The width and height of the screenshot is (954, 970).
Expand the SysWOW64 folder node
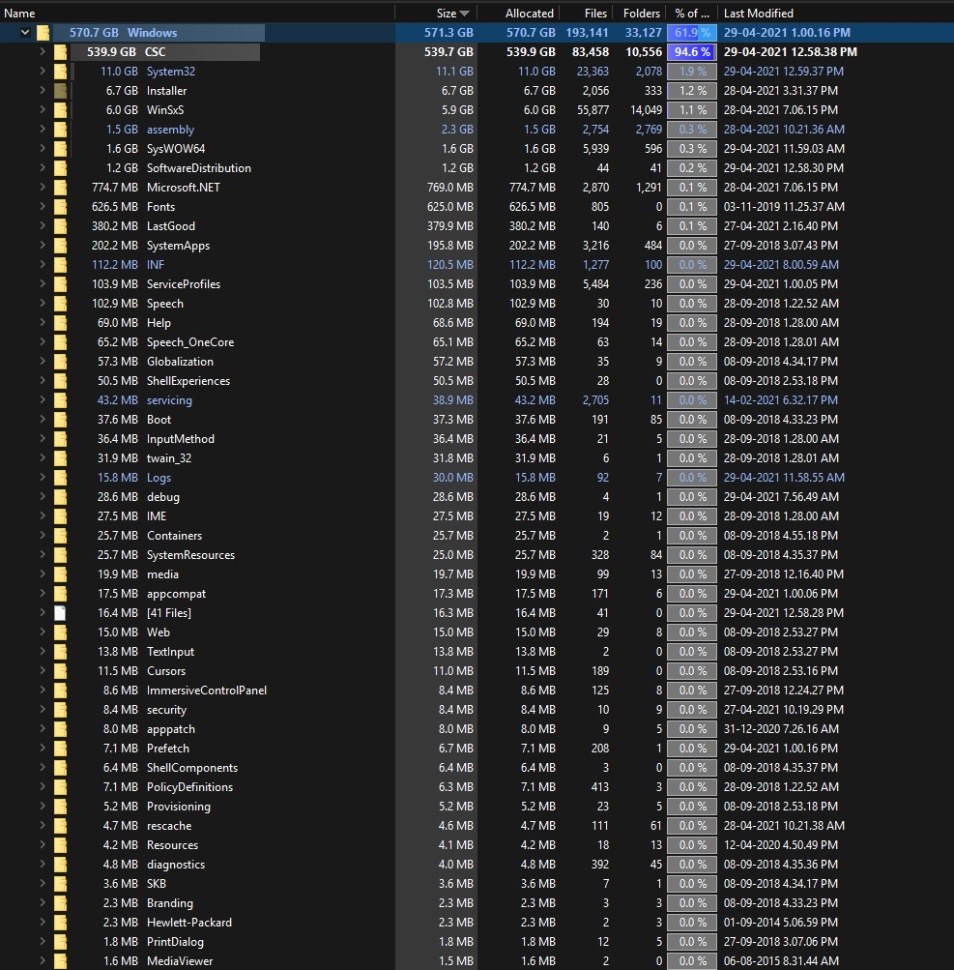point(42,148)
